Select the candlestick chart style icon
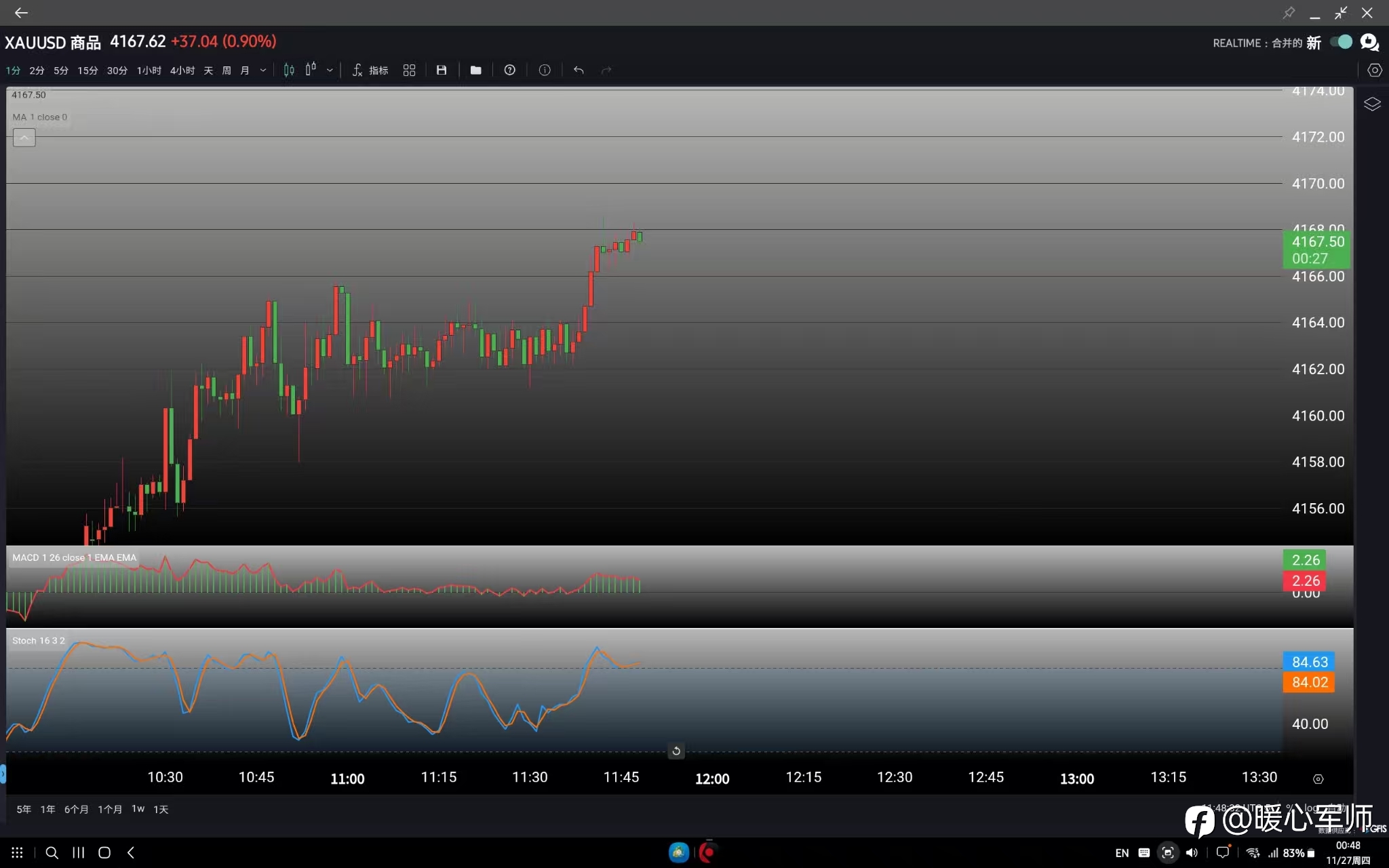The image size is (1389, 868). (x=289, y=70)
